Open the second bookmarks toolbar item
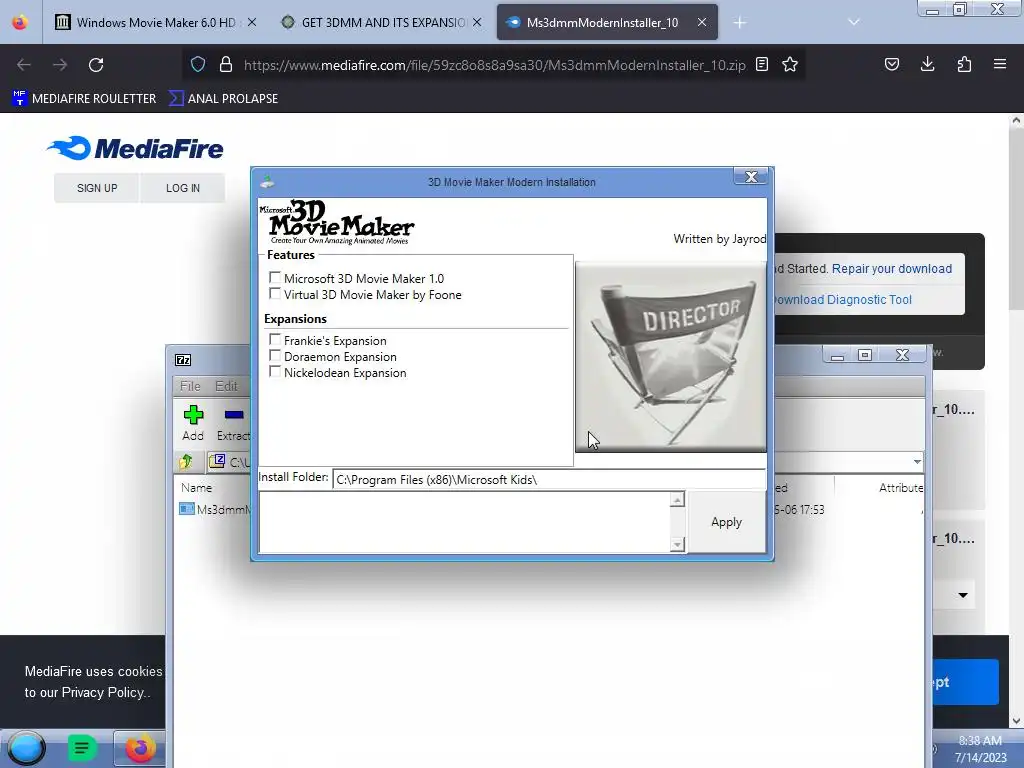The height and width of the screenshot is (768, 1024). click(223, 99)
